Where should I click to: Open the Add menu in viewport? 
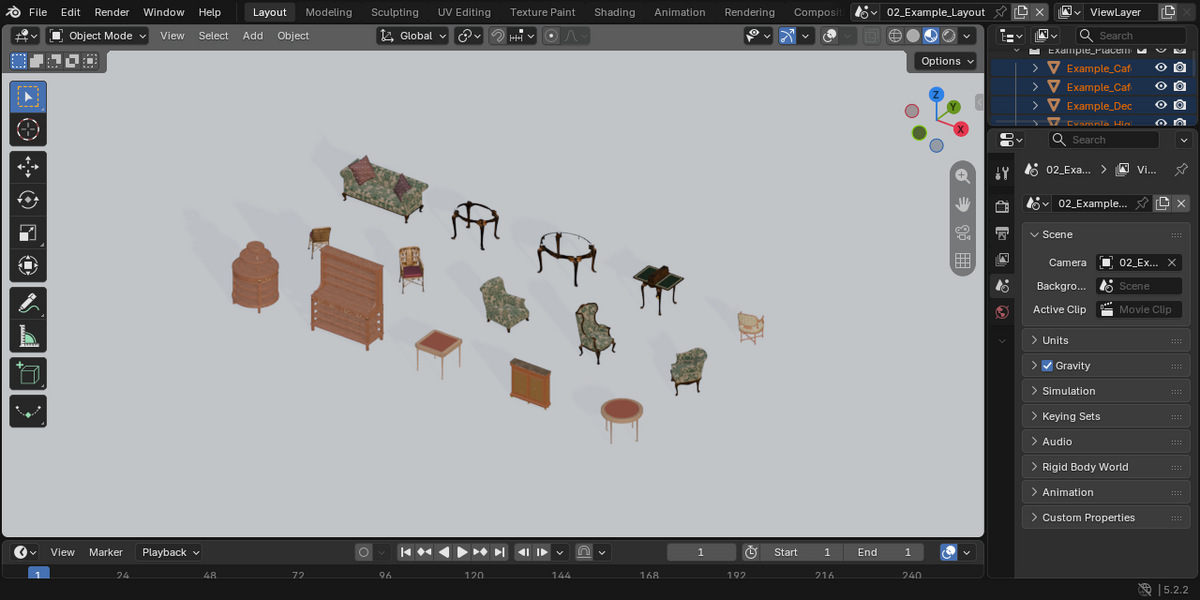coord(253,36)
